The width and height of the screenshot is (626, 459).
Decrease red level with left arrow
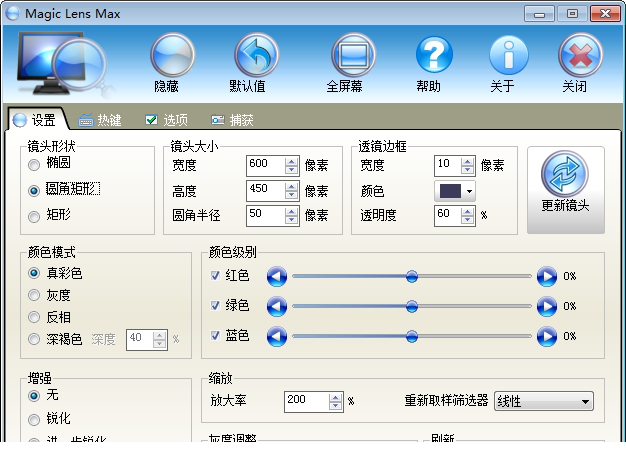click(x=277, y=276)
